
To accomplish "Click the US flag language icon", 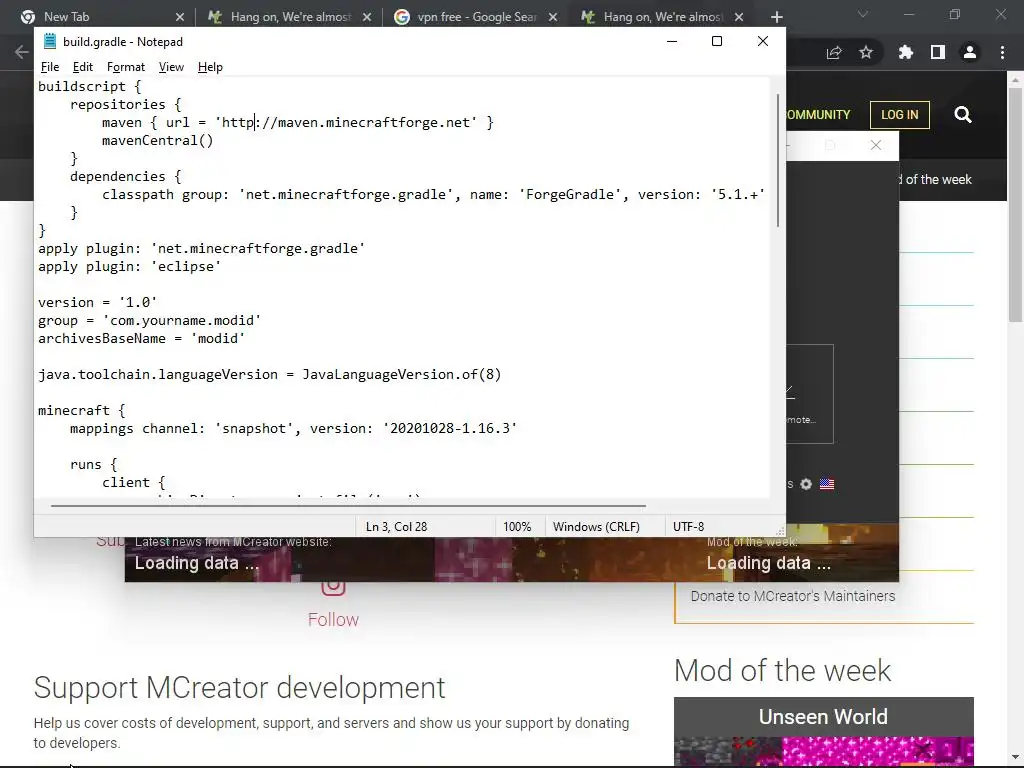I will click(x=827, y=484).
